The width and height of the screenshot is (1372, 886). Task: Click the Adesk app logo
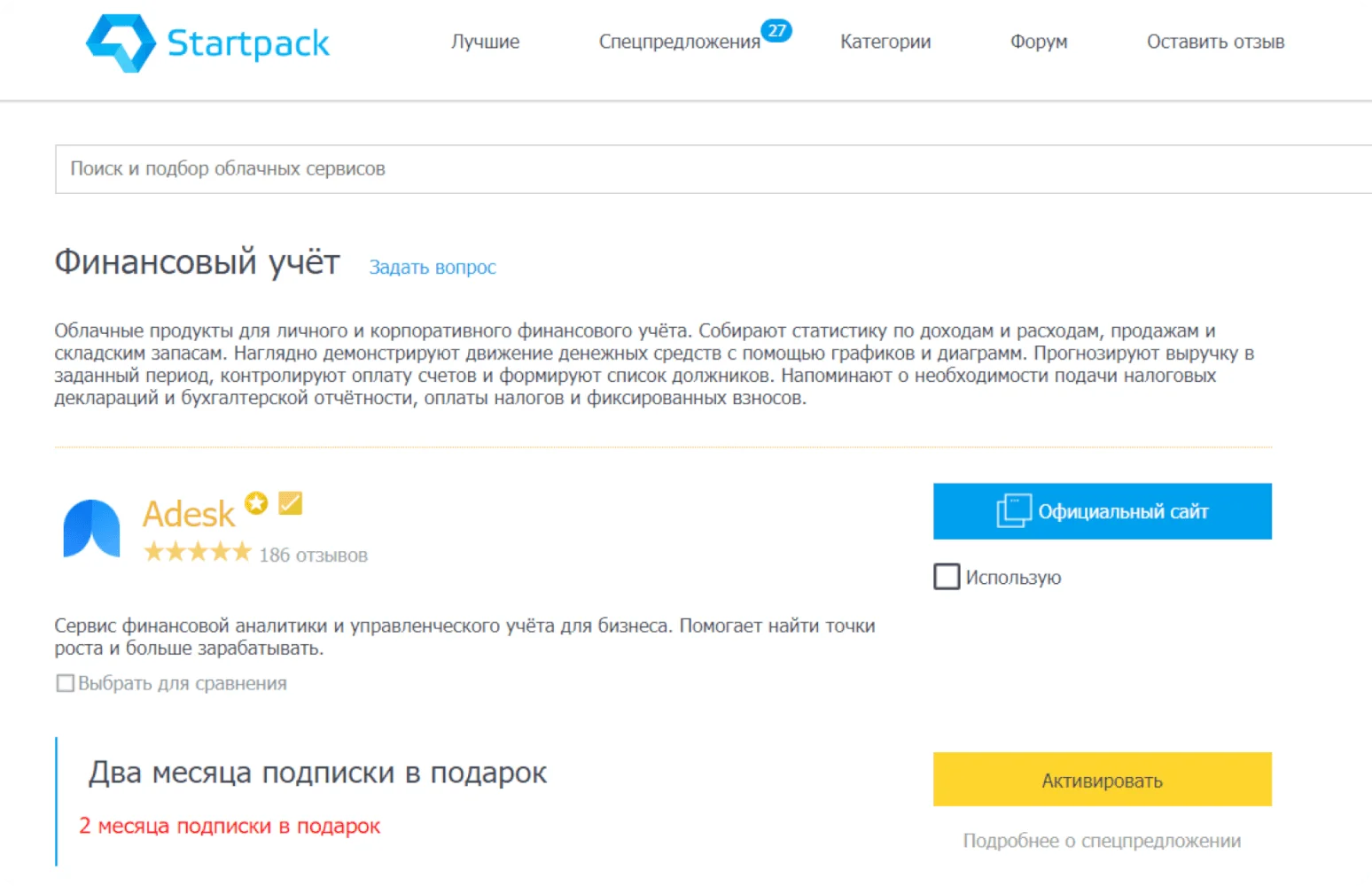click(x=91, y=529)
